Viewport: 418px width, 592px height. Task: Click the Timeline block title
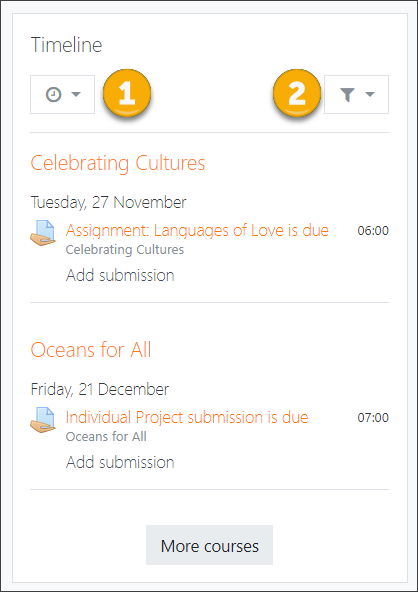pyautogui.click(x=66, y=45)
